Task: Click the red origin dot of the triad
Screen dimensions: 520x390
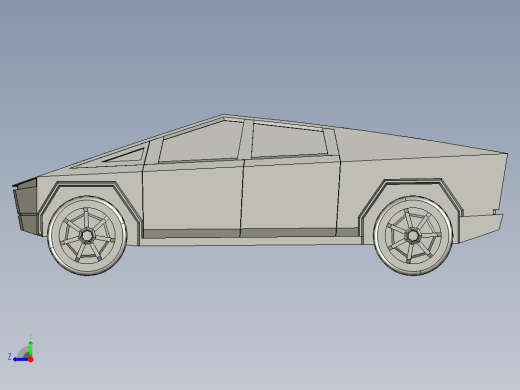Action: 31,359
